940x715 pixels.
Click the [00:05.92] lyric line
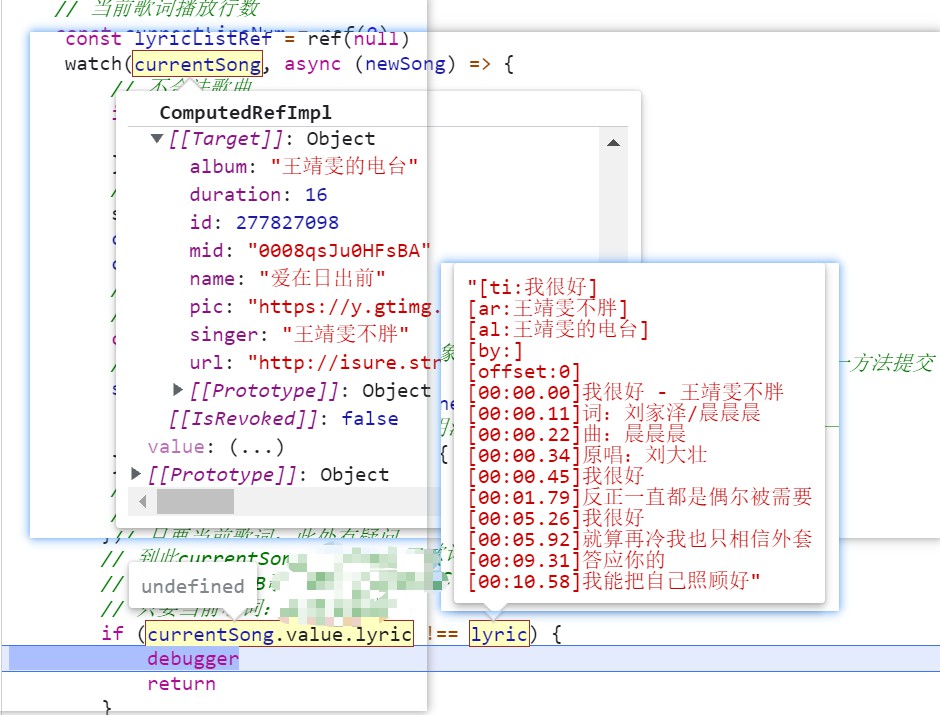tap(640, 538)
